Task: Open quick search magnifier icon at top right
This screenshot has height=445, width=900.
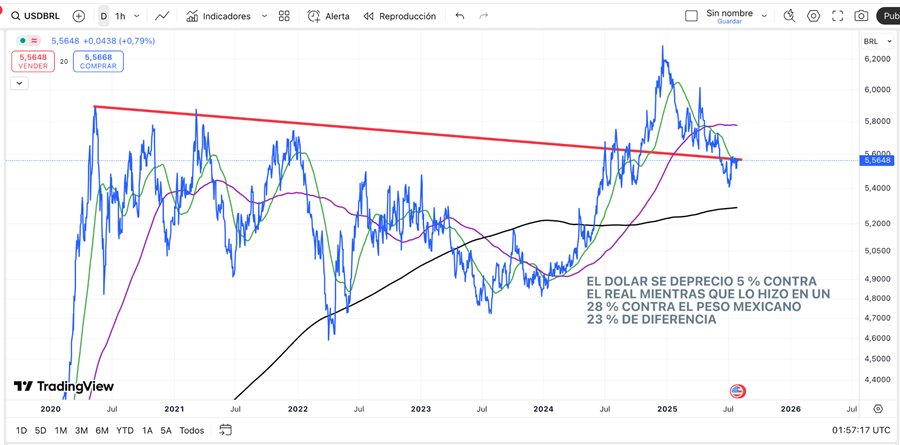Action: point(789,16)
